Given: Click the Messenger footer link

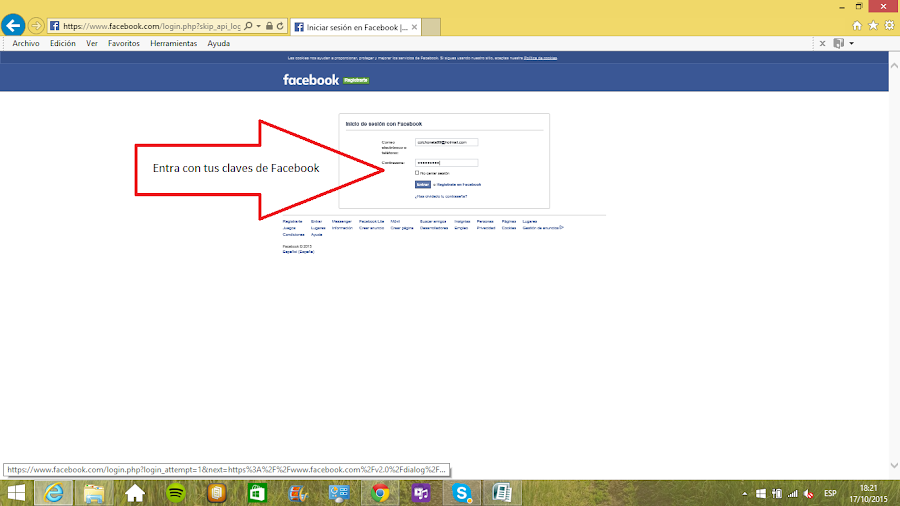Looking at the screenshot, I should [342, 221].
